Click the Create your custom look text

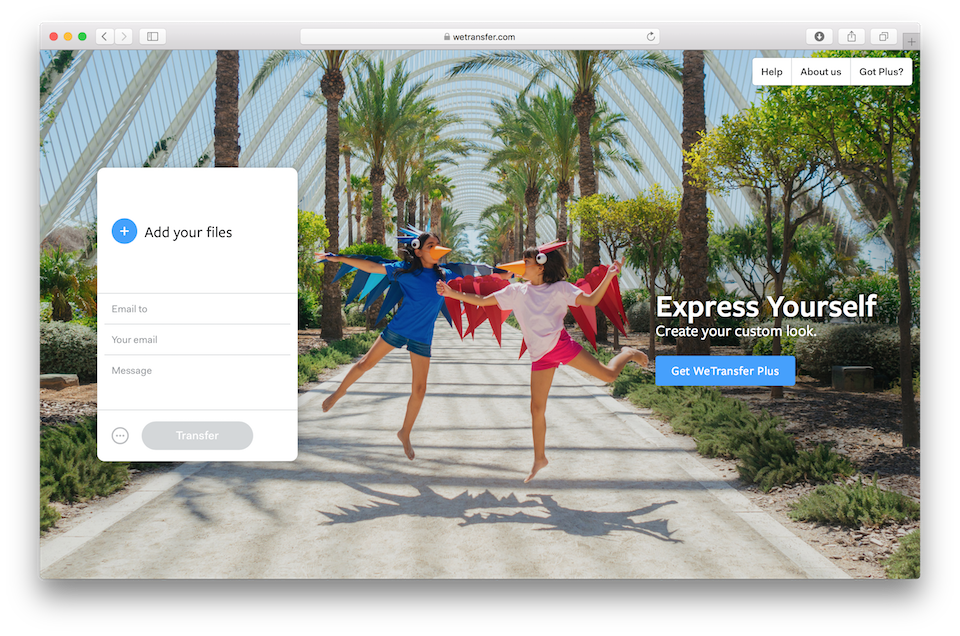[735, 331]
